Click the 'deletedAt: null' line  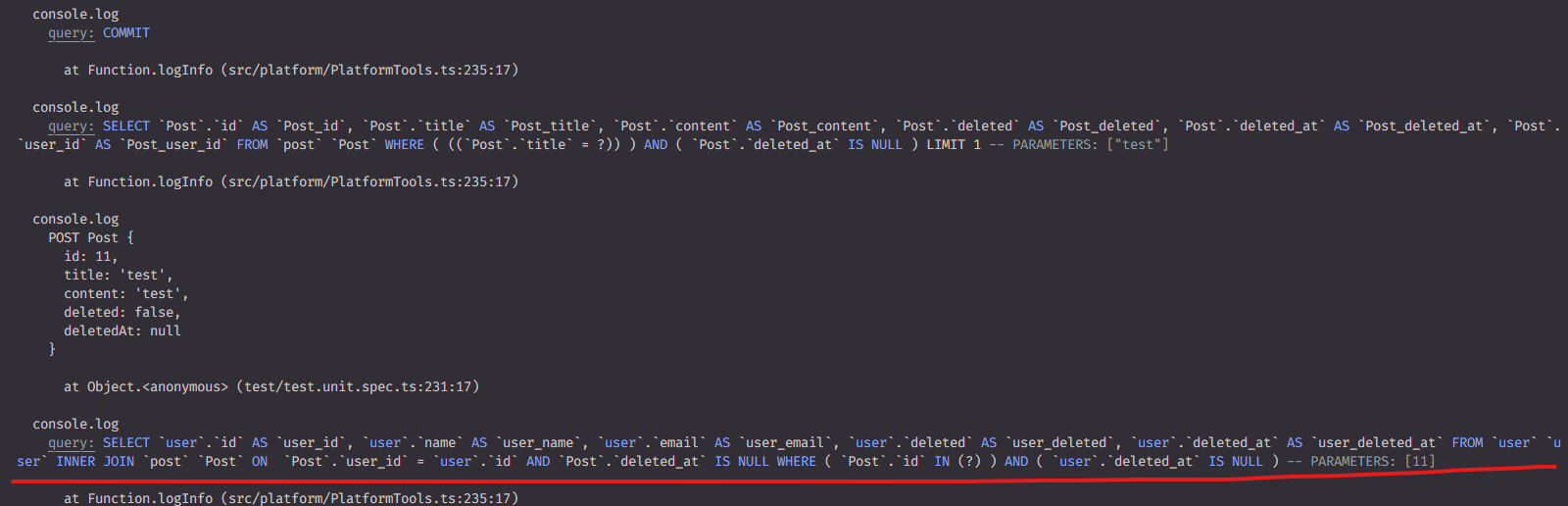click(122, 330)
